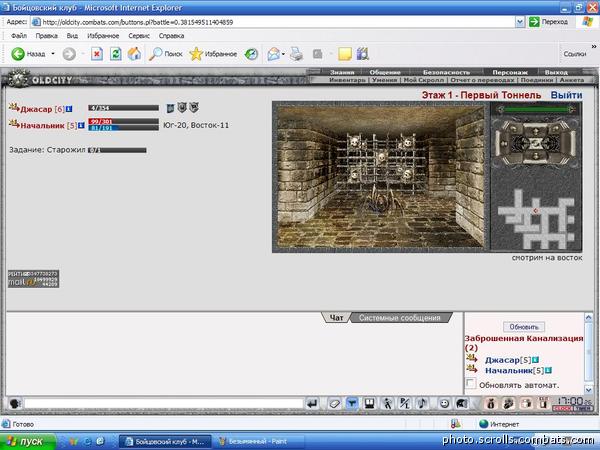Screen dimensions: 600x450
Task: Click the Переход go button
Action: (548, 22)
